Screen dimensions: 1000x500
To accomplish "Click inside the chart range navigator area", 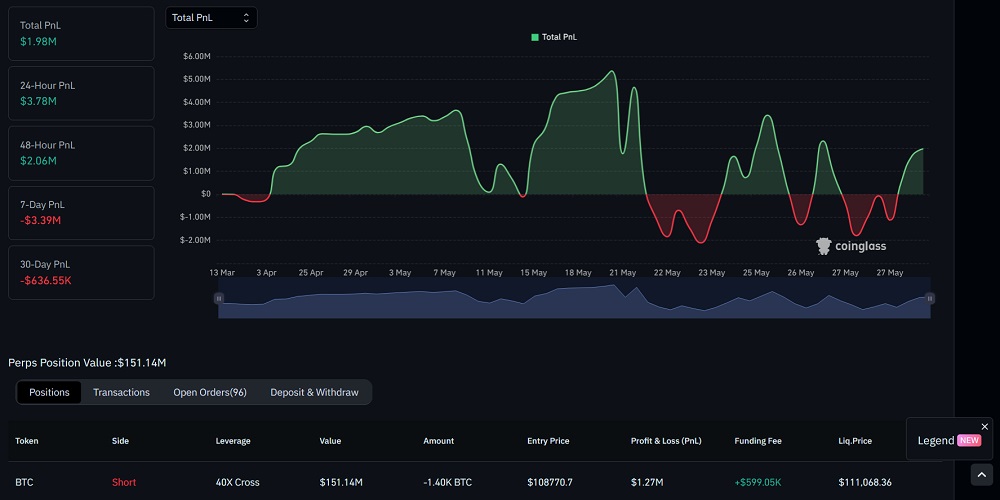I will click(x=574, y=299).
